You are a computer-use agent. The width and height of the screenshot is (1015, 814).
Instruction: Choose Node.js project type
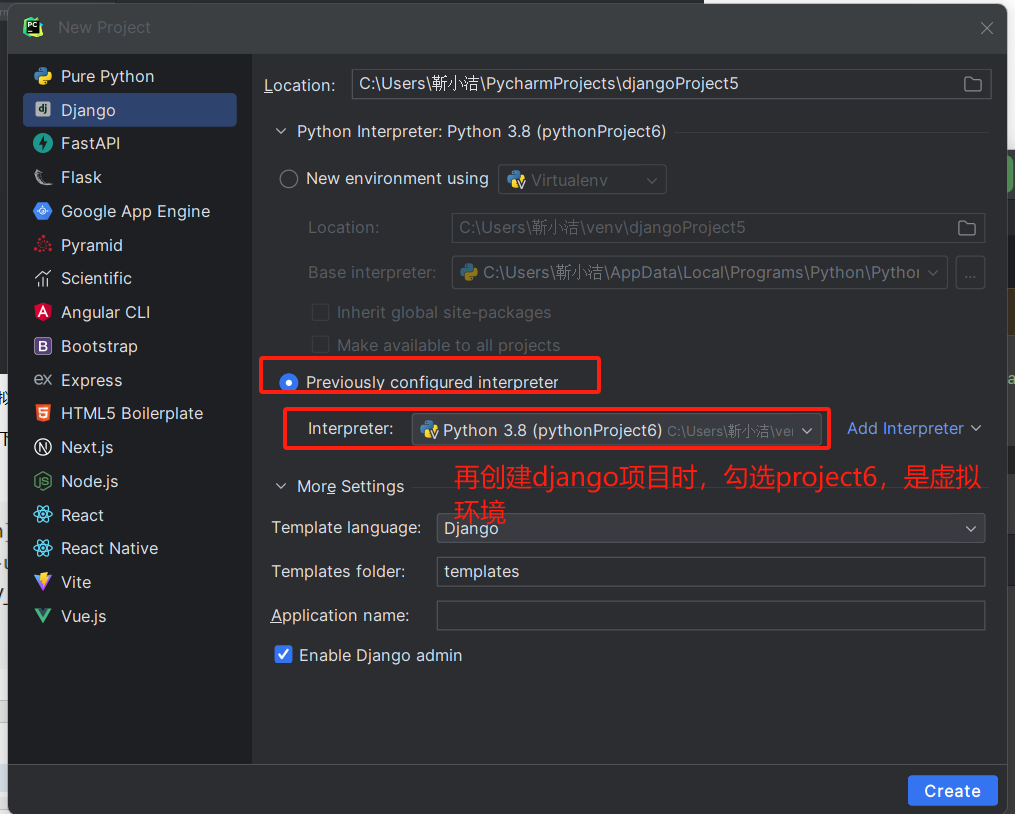129,480
